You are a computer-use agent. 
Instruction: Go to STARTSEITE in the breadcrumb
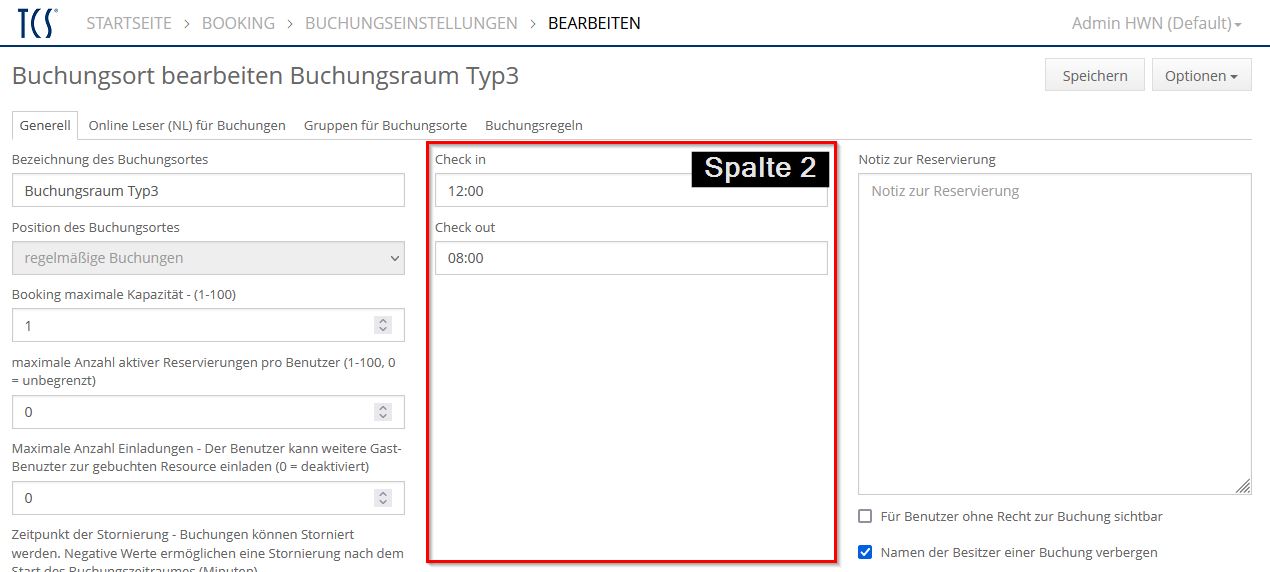(x=129, y=23)
